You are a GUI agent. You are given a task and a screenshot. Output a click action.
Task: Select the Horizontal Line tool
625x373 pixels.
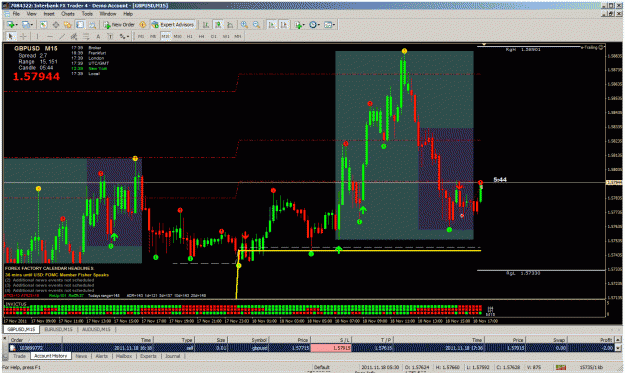point(50,36)
